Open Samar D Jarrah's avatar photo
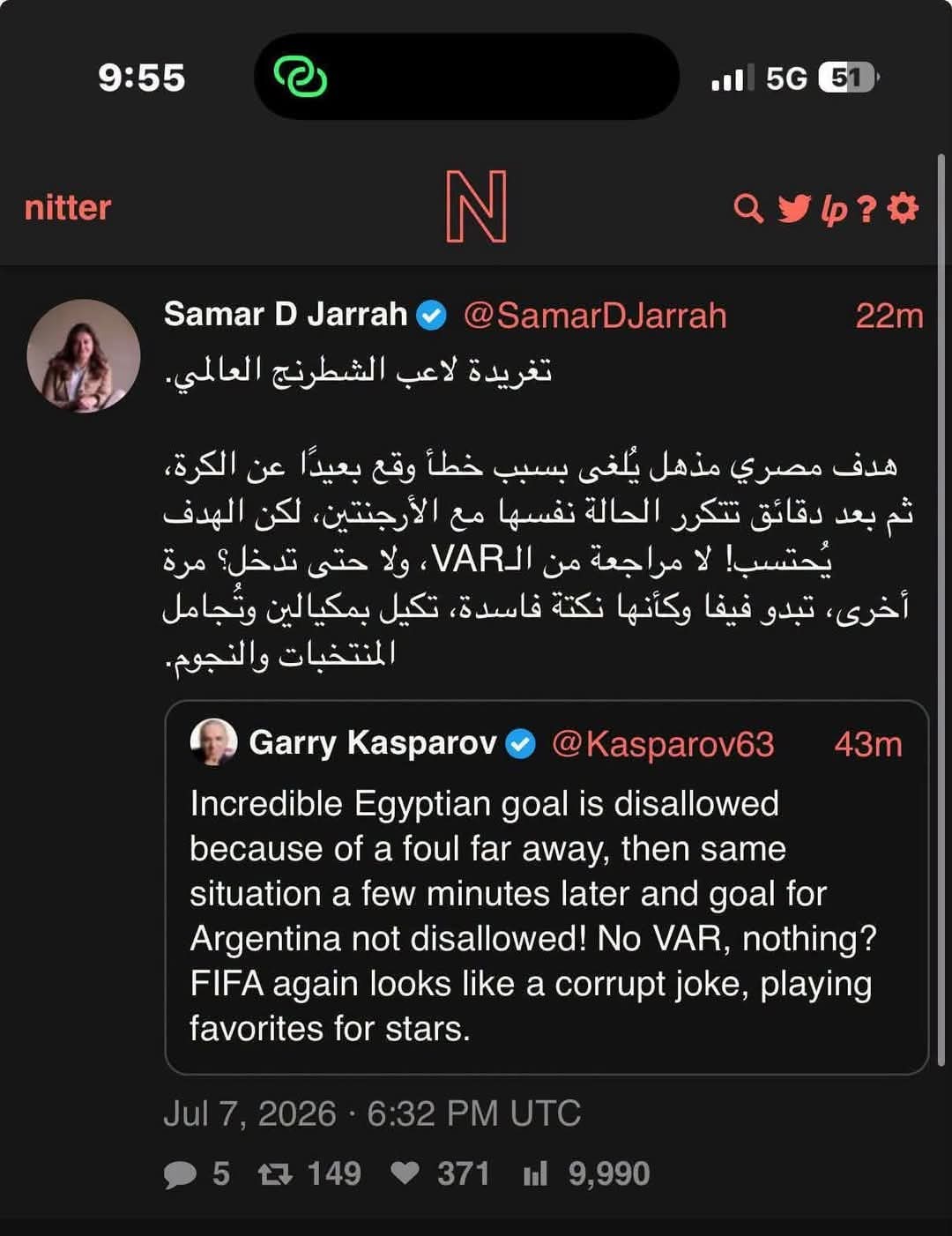 [83, 356]
